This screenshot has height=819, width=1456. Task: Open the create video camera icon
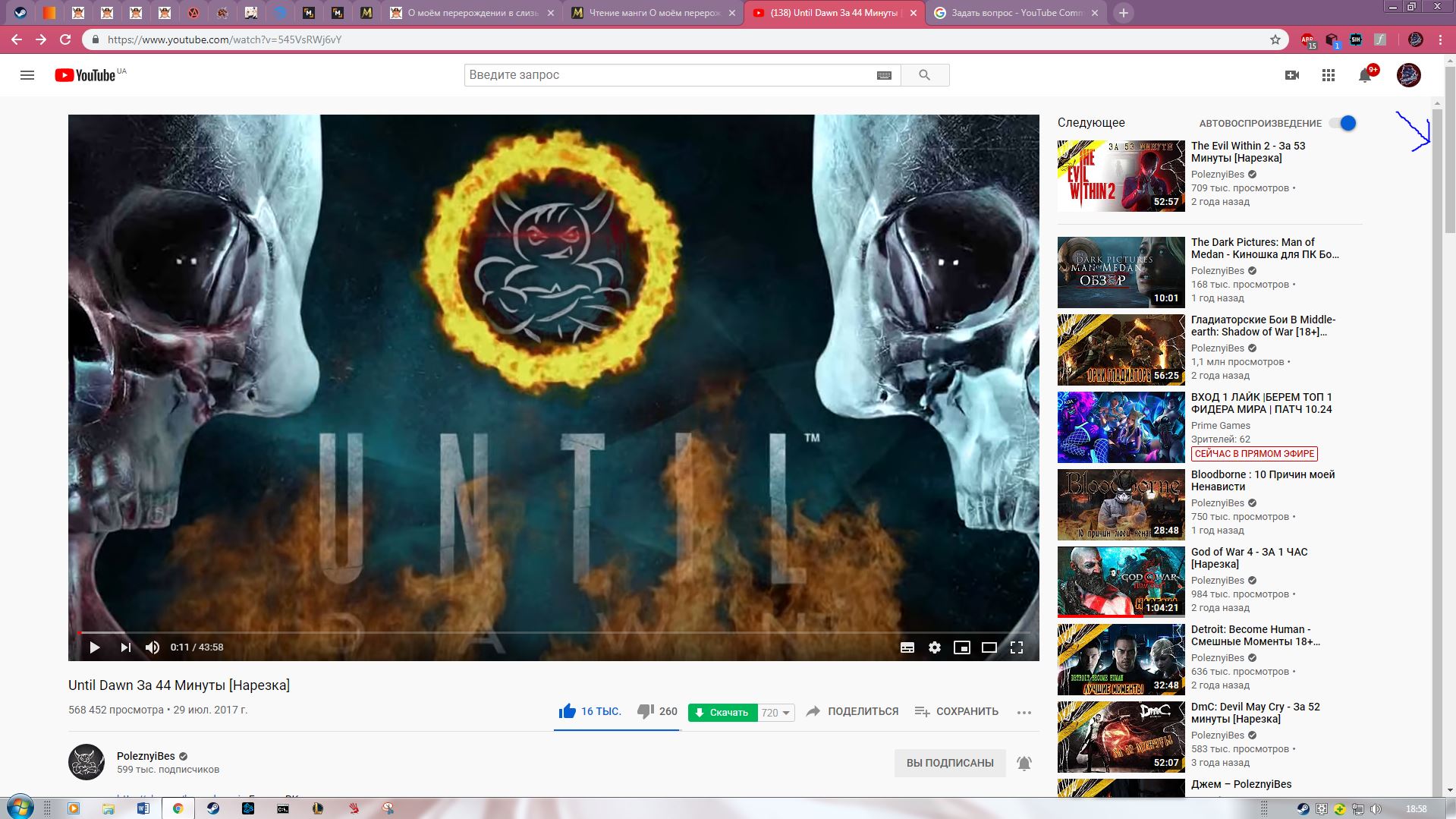pos(1292,75)
